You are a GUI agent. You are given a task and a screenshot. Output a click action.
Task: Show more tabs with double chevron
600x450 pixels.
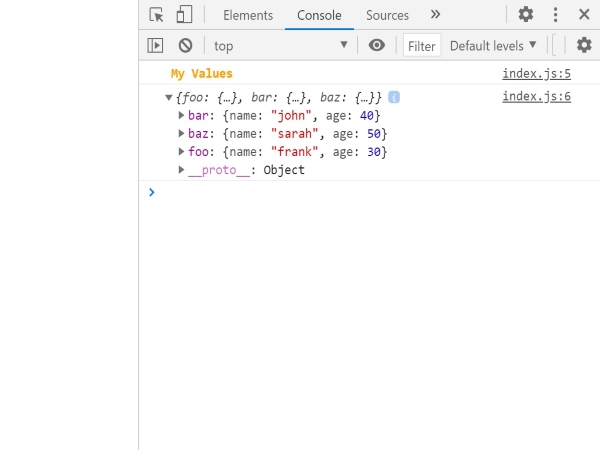click(x=435, y=15)
